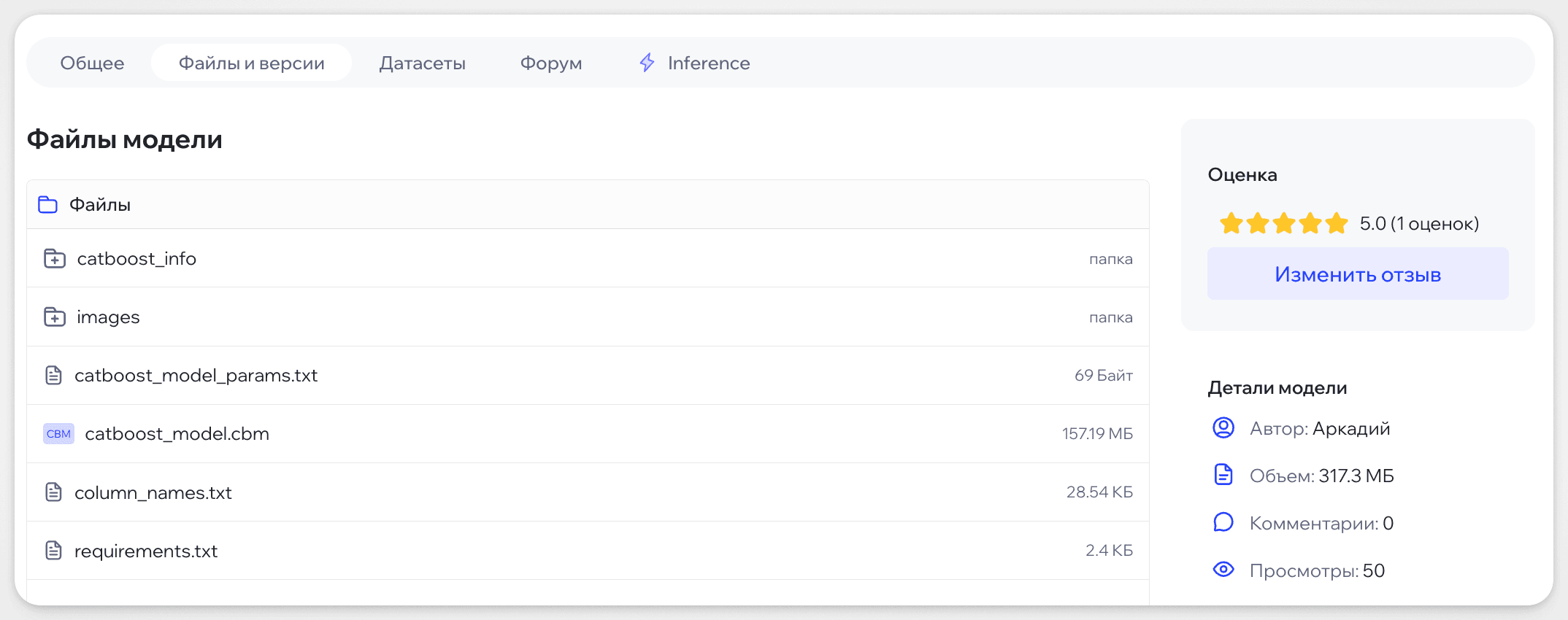Click the 28.54 КБ file size

[1099, 492]
